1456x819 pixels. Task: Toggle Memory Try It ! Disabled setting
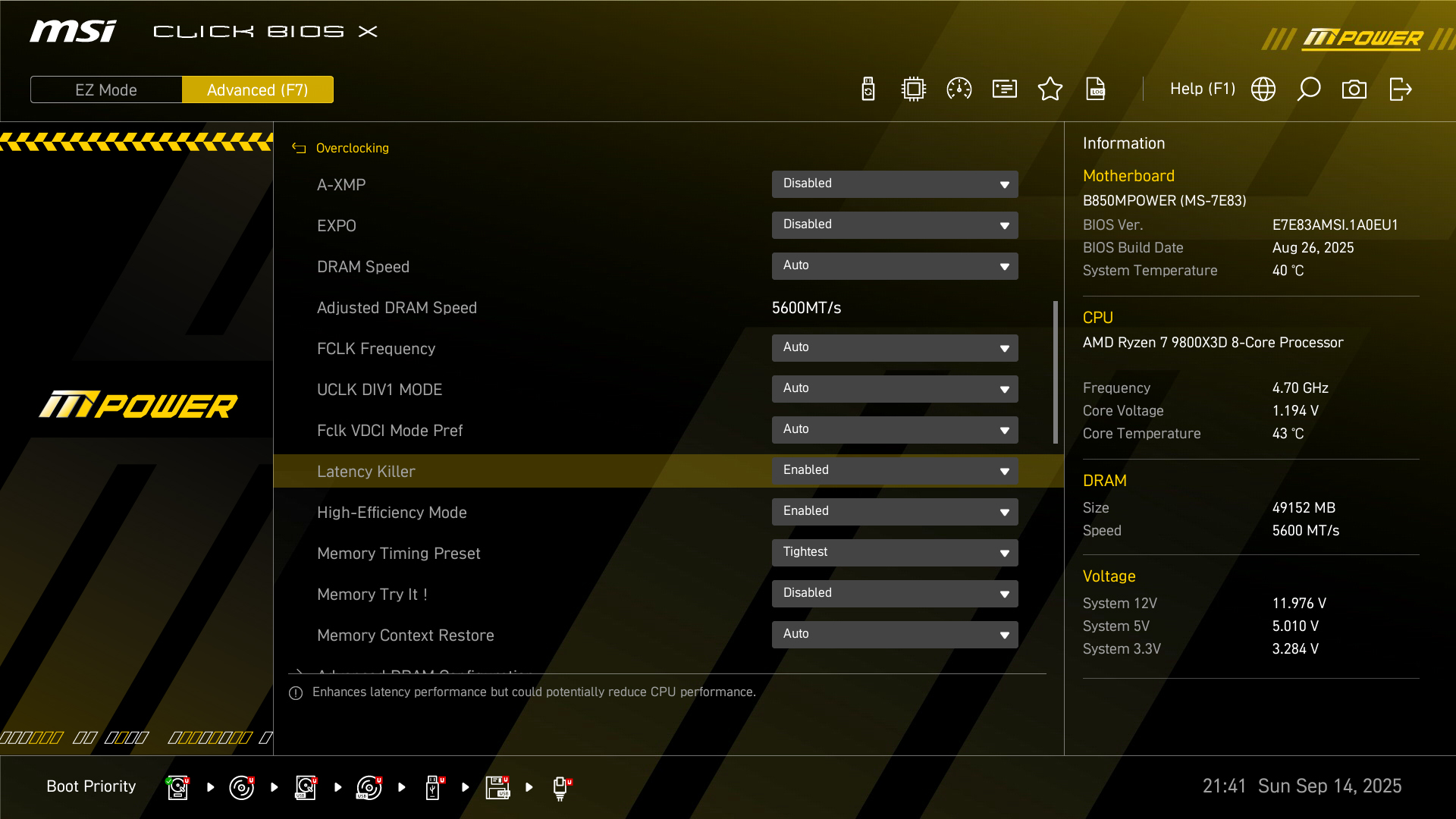[895, 594]
